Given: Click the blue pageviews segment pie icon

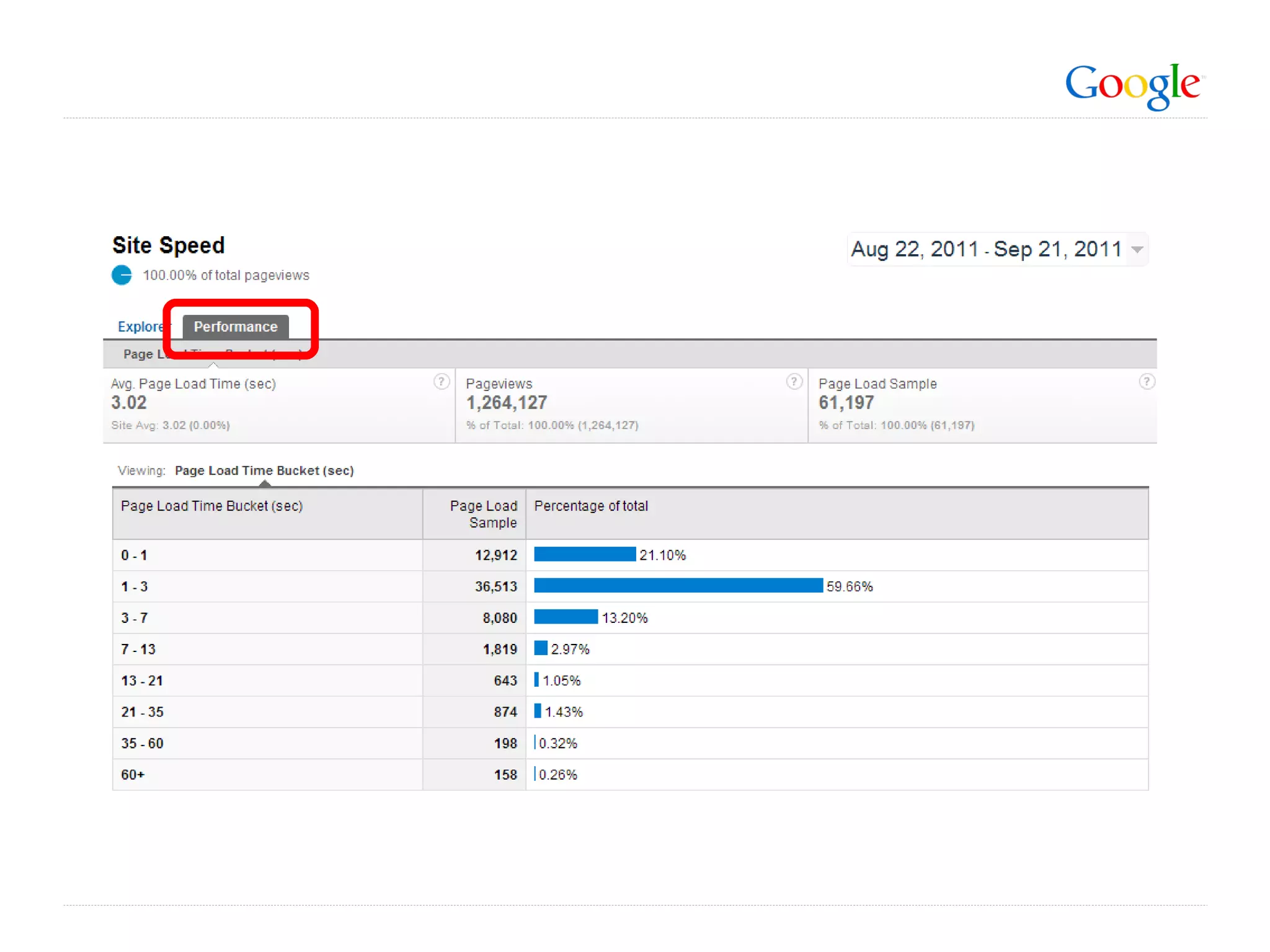Looking at the screenshot, I should coord(122,275).
